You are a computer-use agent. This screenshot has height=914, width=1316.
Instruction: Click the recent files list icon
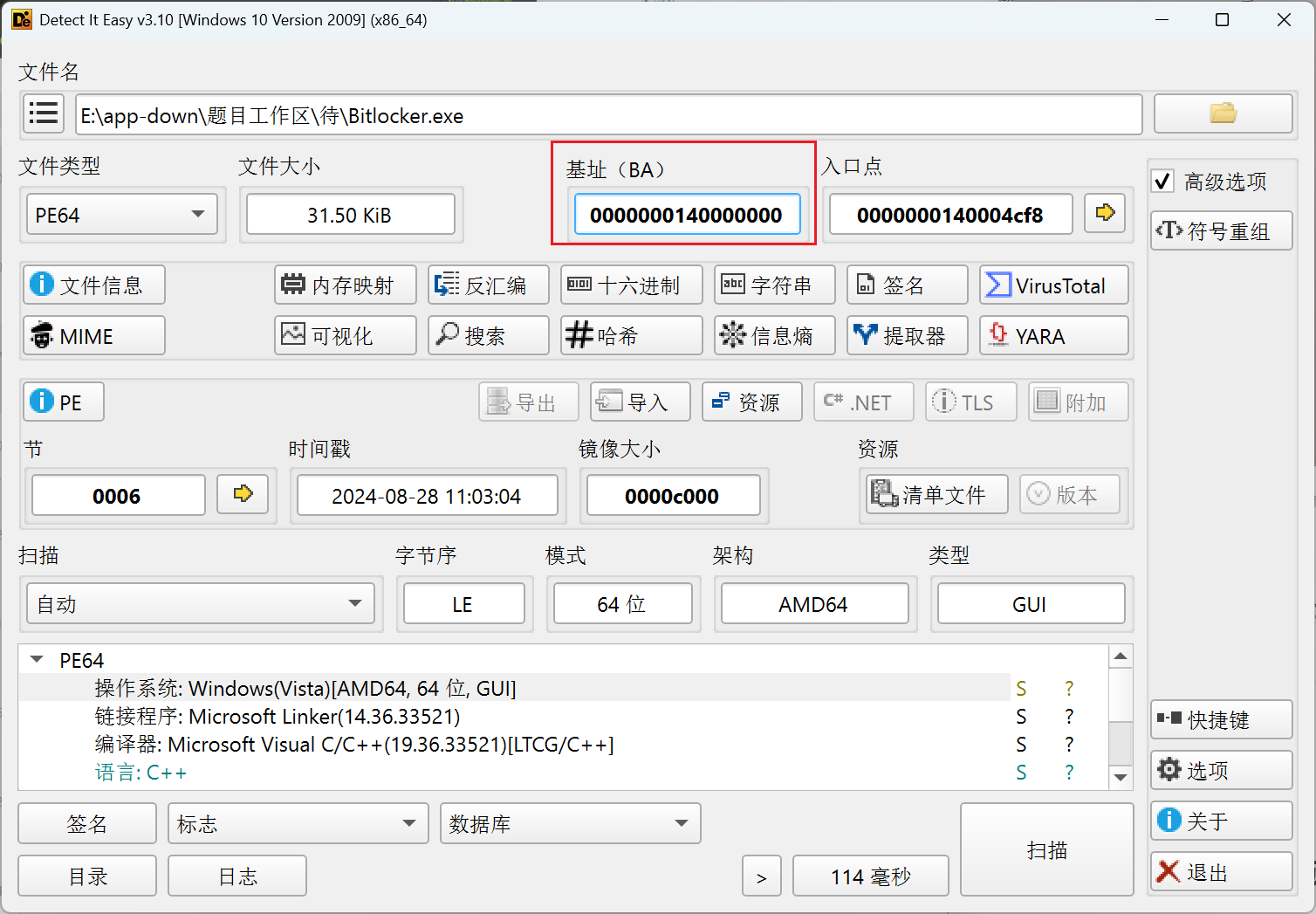coord(43,114)
